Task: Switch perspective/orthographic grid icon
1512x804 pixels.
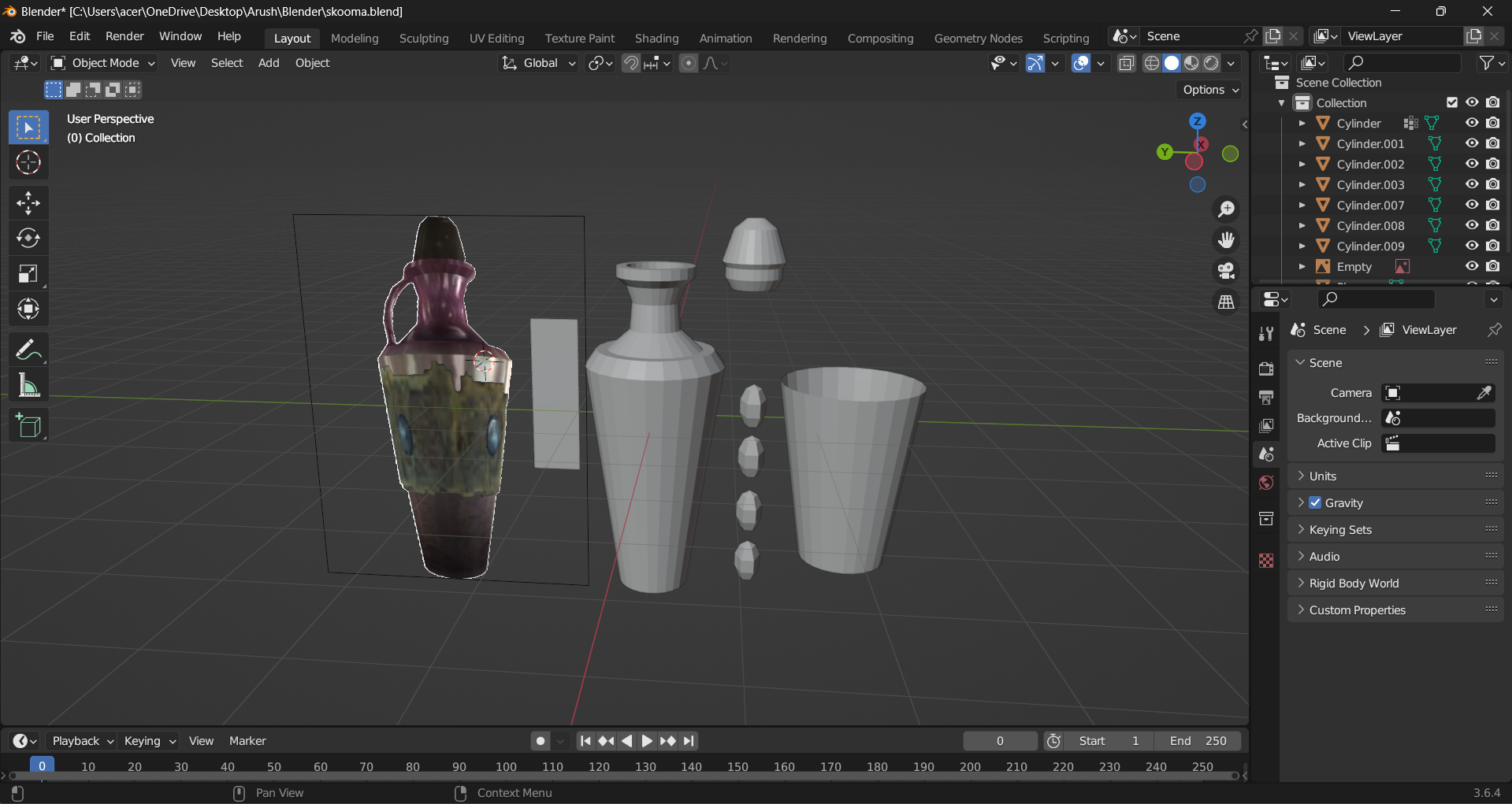Action: point(1226,302)
